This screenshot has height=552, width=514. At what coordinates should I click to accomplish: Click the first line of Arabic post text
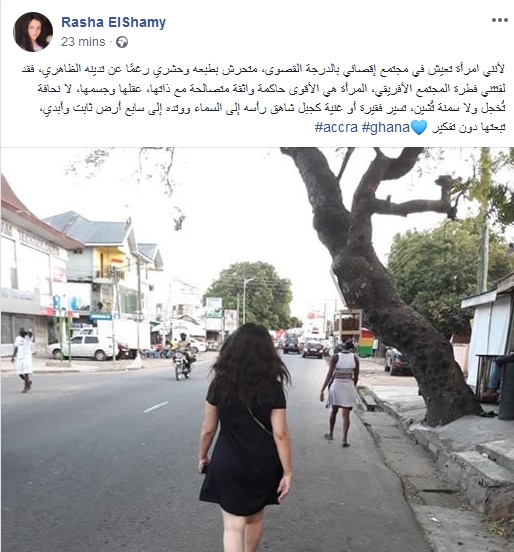point(263,69)
